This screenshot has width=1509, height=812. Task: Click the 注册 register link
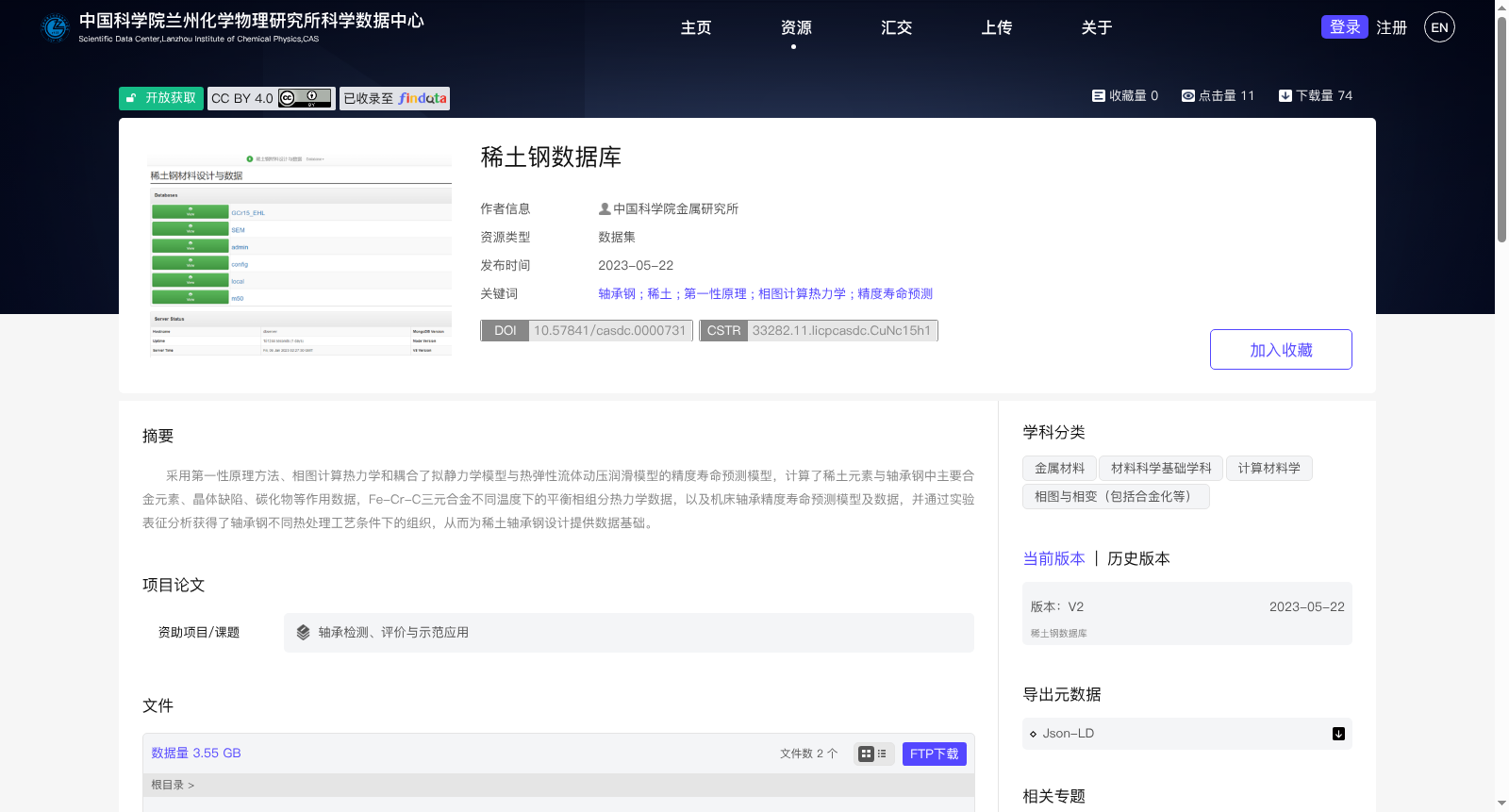(x=1391, y=28)
